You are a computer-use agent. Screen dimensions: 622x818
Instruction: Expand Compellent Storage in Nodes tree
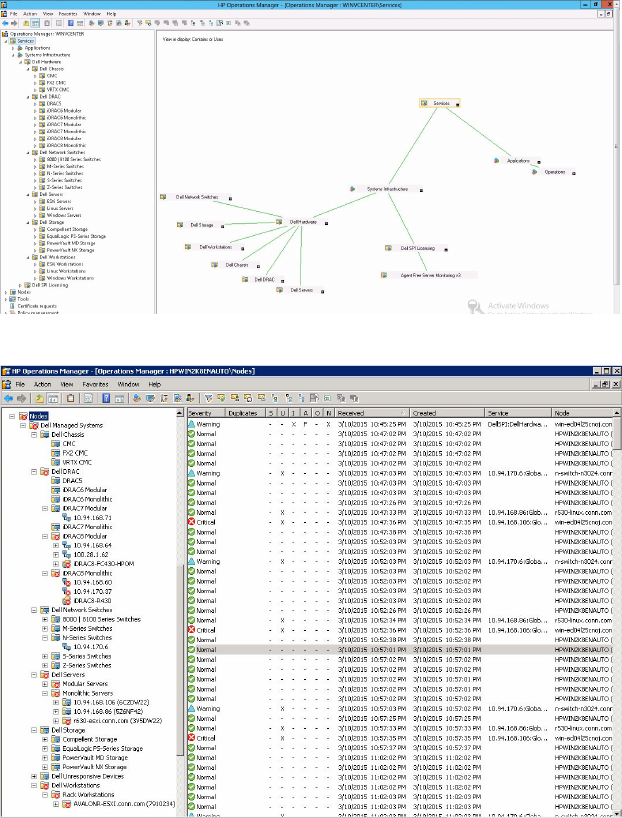point(45,739)
